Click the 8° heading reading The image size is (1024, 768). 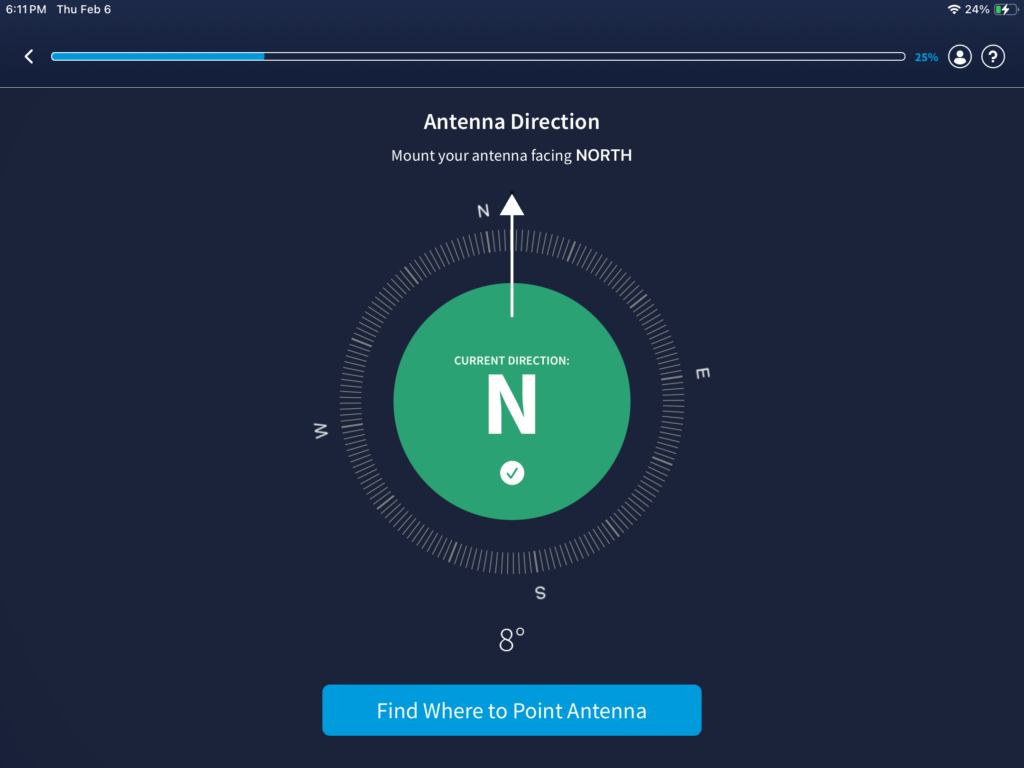[x=512, y=640]
